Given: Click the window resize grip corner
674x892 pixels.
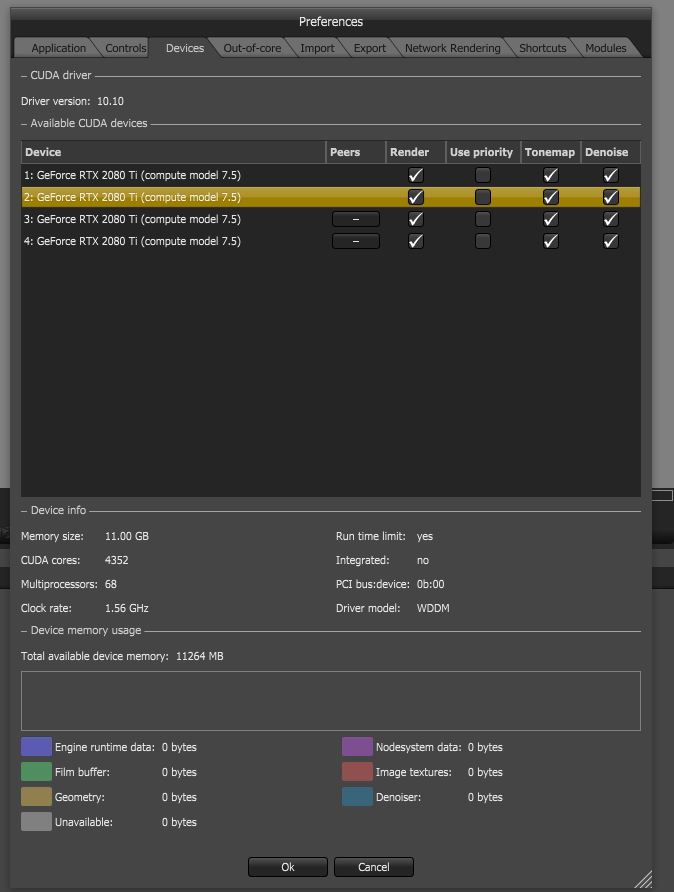Looking at the screenshot, I should (644, 879).
